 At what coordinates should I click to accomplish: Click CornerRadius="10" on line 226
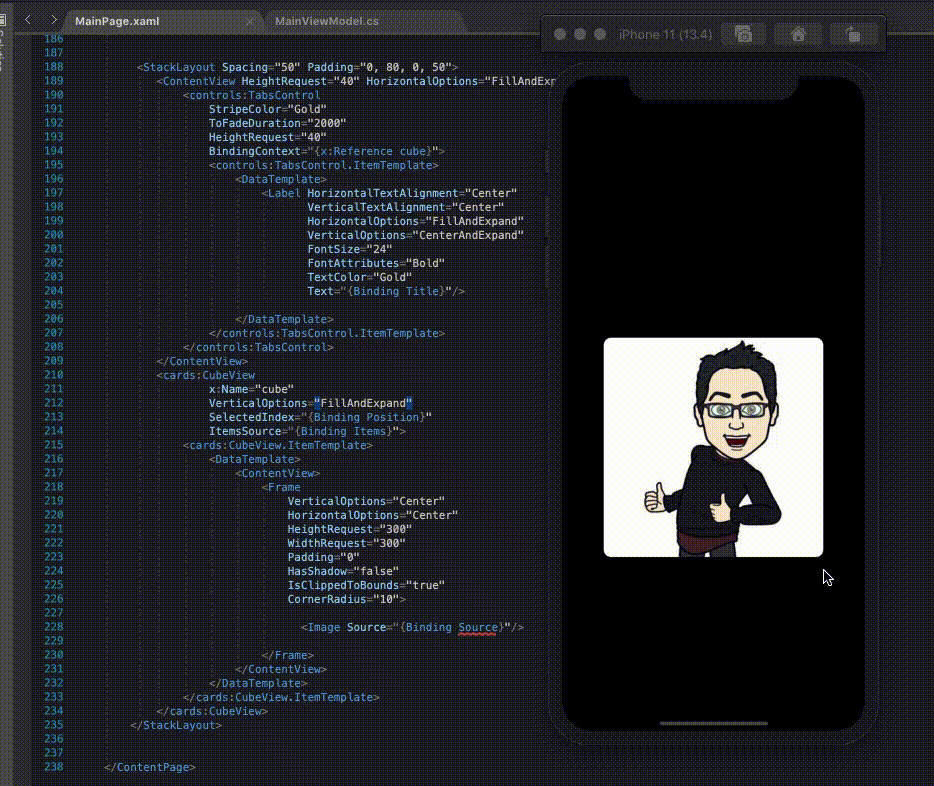point(343,599)
